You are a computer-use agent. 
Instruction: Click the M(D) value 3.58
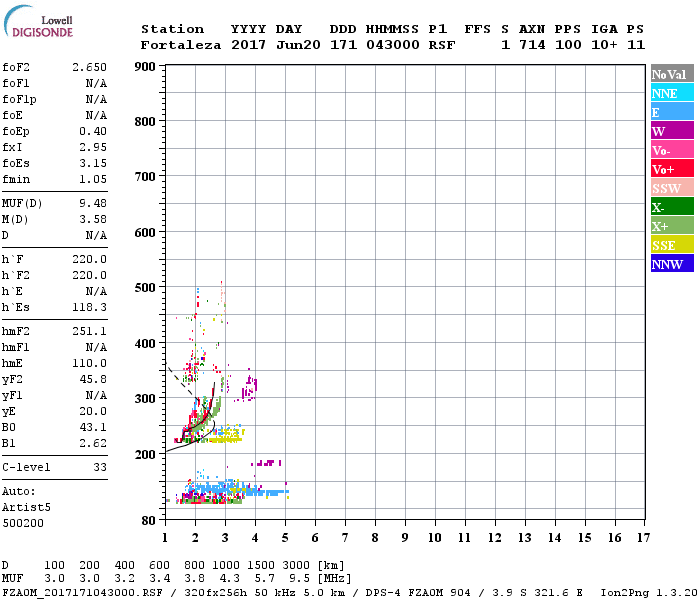pos(93,219)
